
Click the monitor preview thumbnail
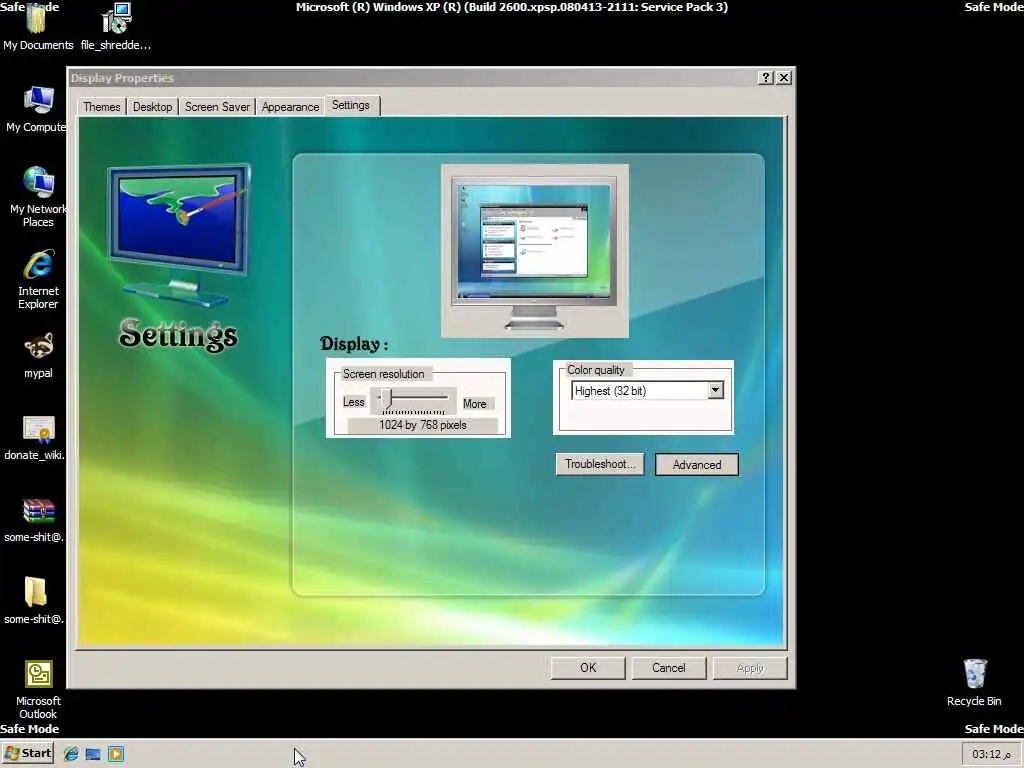(535, 251)
